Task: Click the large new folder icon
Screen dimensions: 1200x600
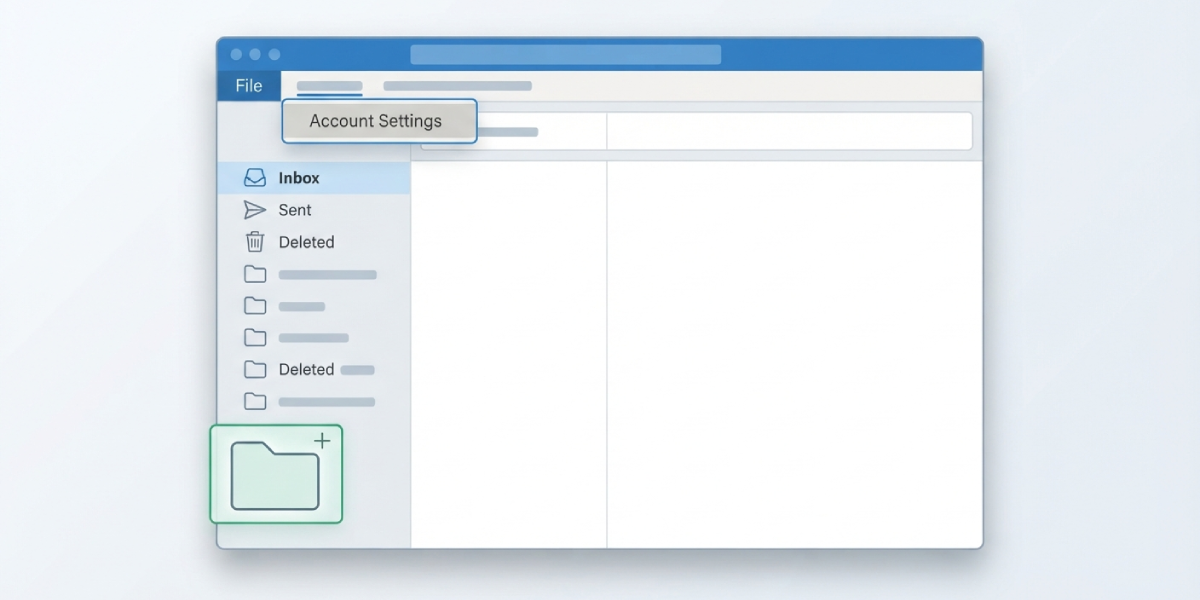Action: [x=275, y=476]
